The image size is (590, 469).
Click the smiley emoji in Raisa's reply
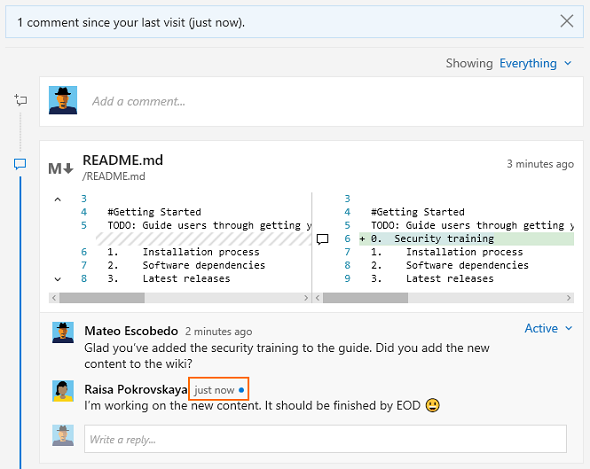(x=432, y=405)
